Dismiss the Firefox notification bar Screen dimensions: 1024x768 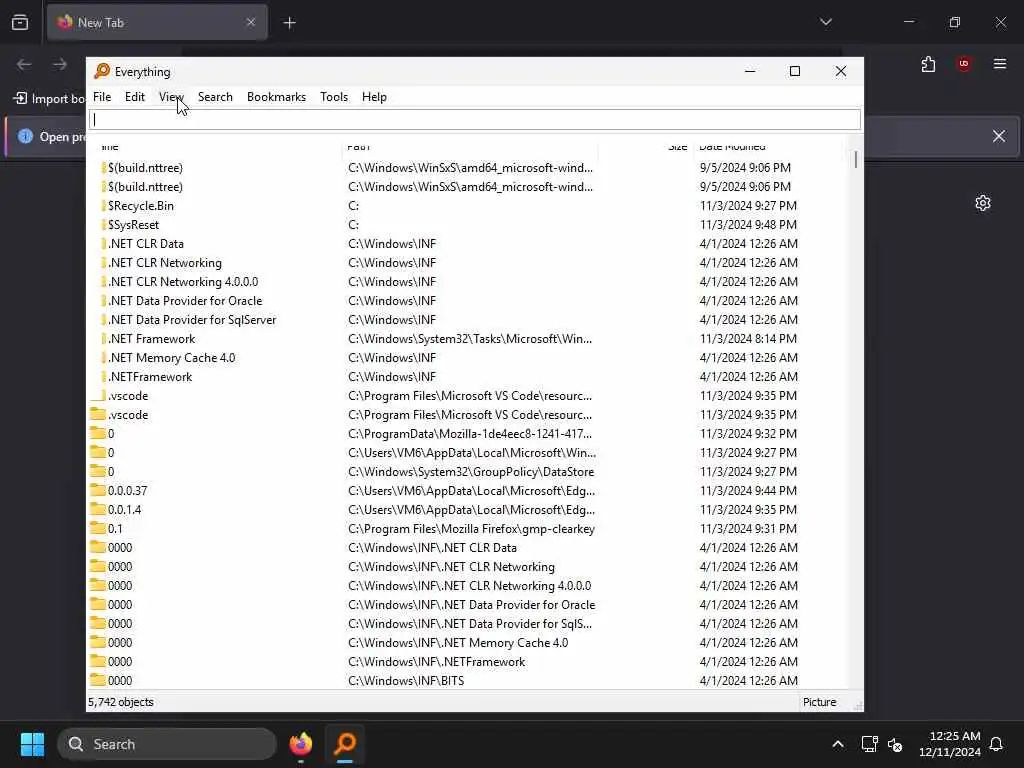pyautogui.click(x=999, y=136)
